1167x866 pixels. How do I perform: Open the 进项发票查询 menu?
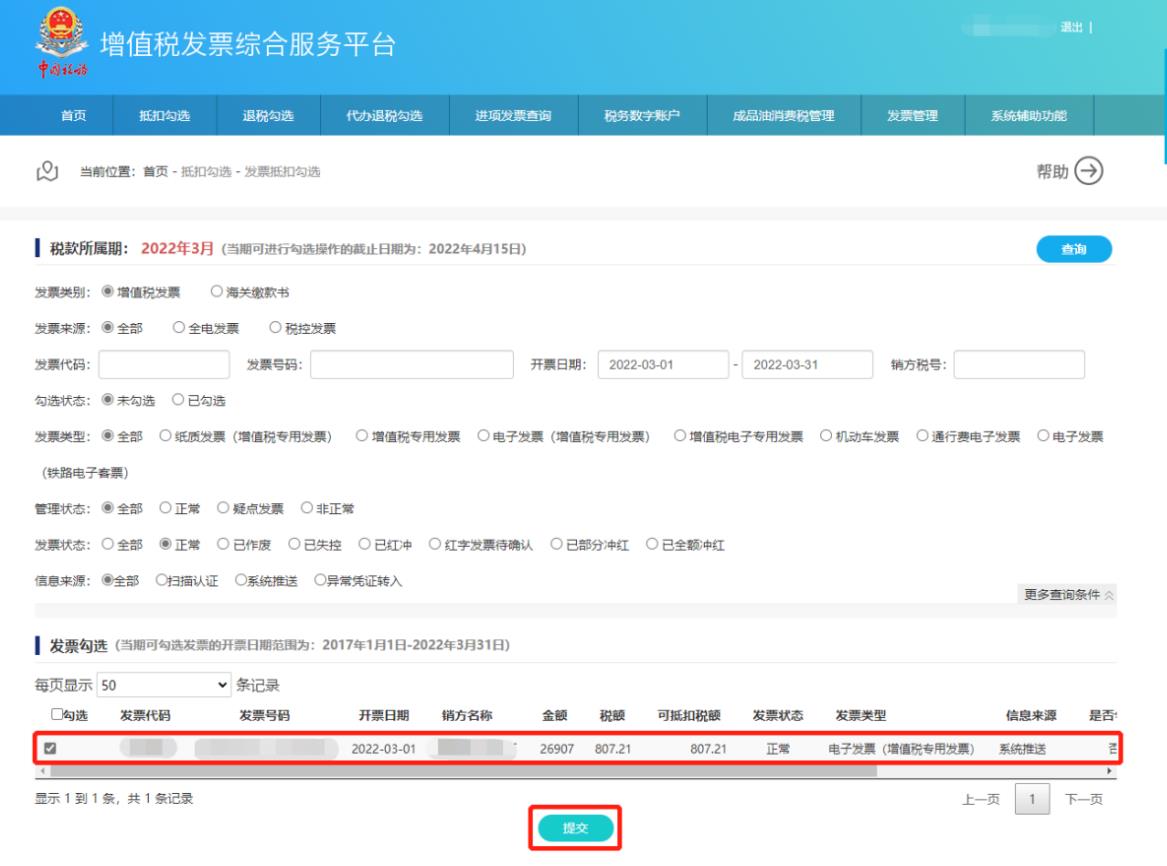point(513,116)
